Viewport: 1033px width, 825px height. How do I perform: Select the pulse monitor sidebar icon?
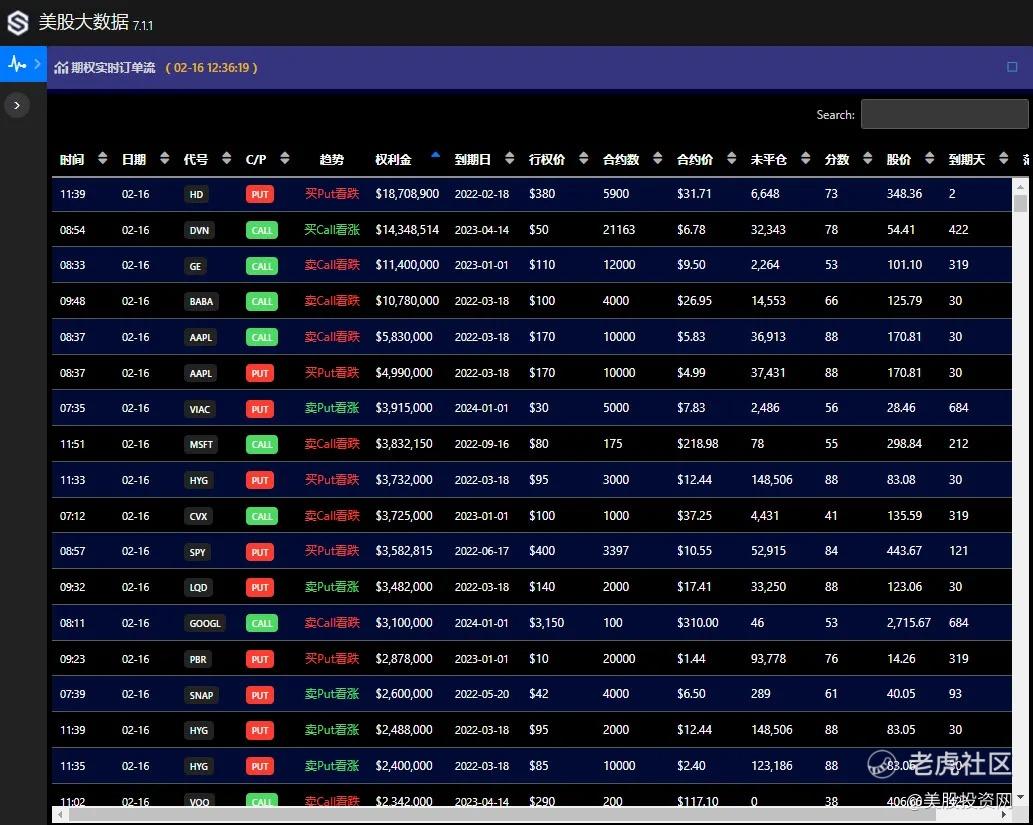(x=17, y=64)
